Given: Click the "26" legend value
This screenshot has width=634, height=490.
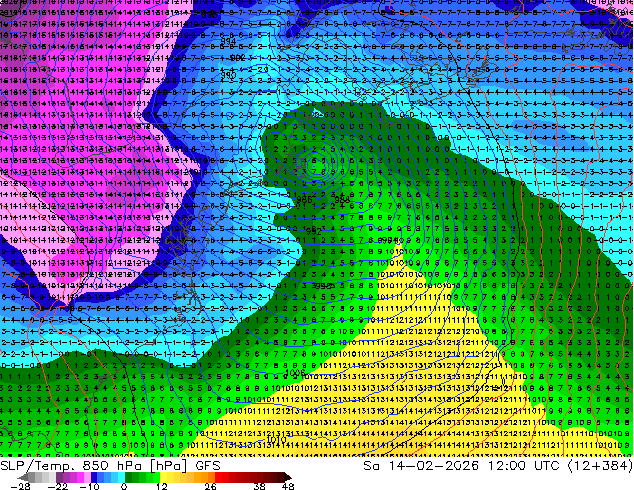Looking at the screenshot, I should [x=210, y=486].
